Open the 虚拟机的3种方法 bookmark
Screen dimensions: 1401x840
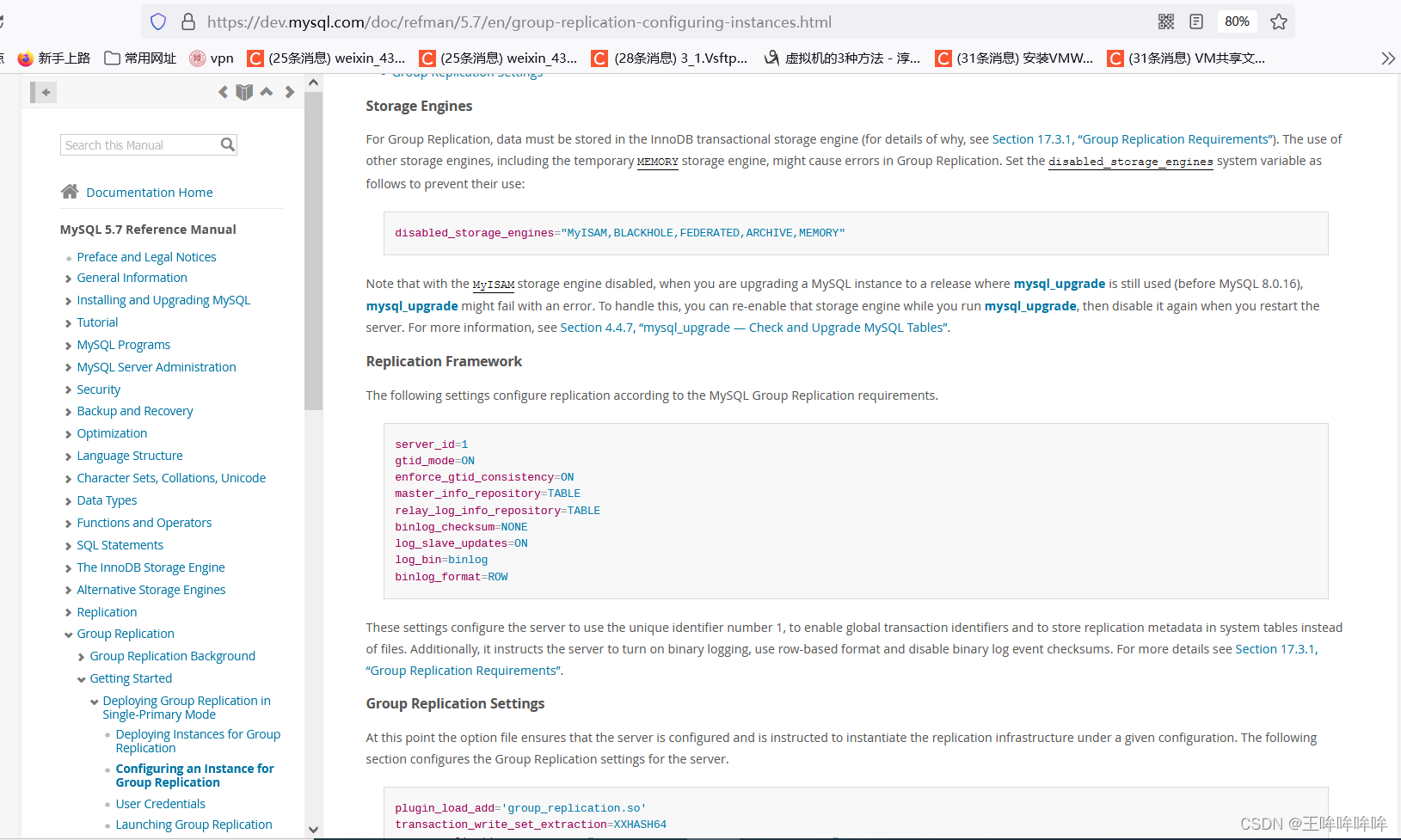coord(843,58)
